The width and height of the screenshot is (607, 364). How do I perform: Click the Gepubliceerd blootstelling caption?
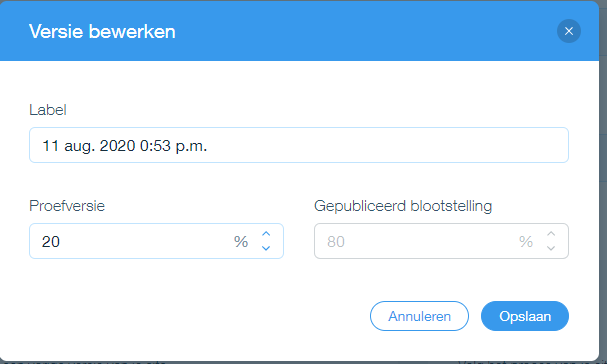[x=403, y=206]
